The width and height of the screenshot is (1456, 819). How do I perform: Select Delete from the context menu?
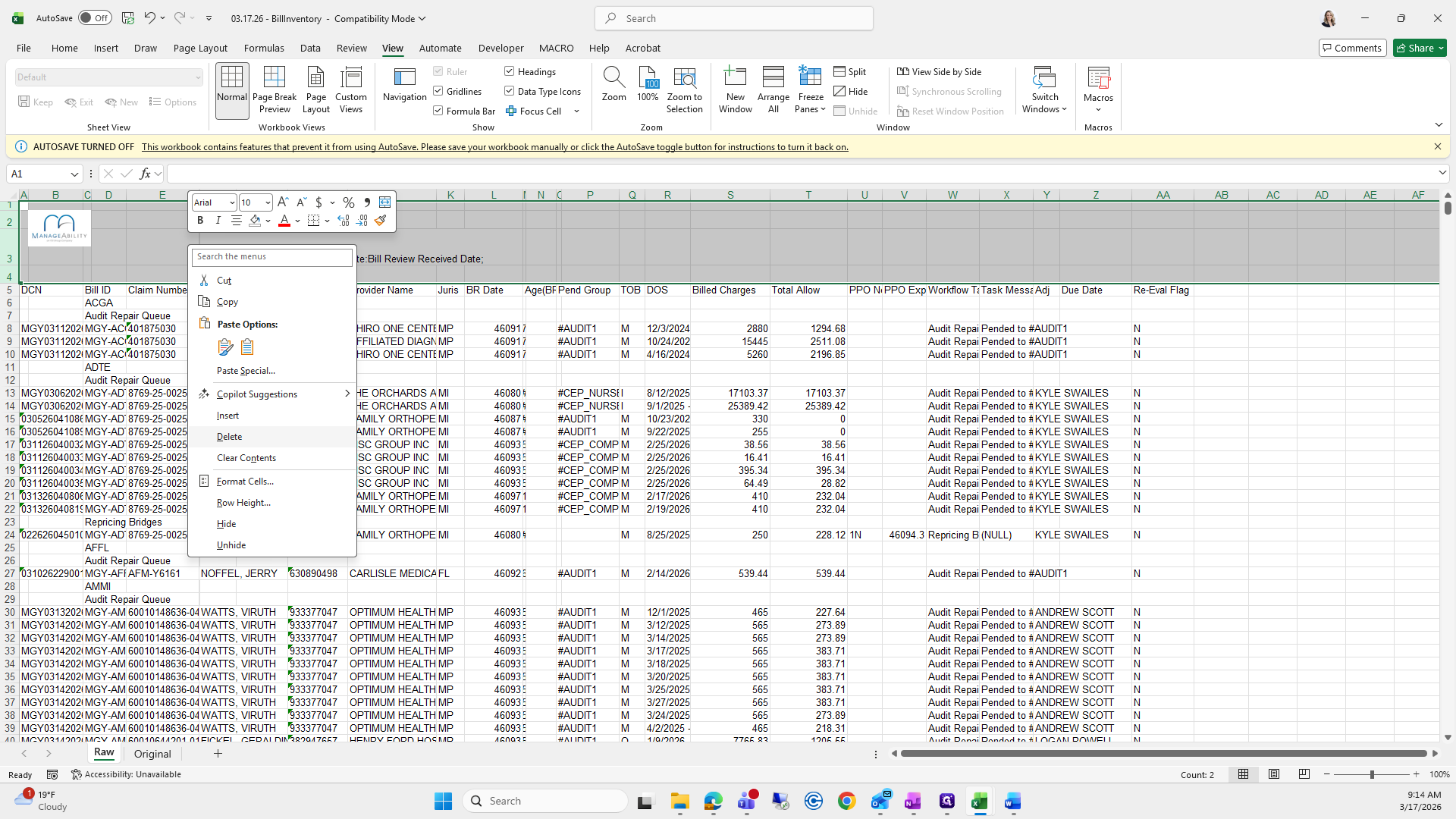coord(229,437)
